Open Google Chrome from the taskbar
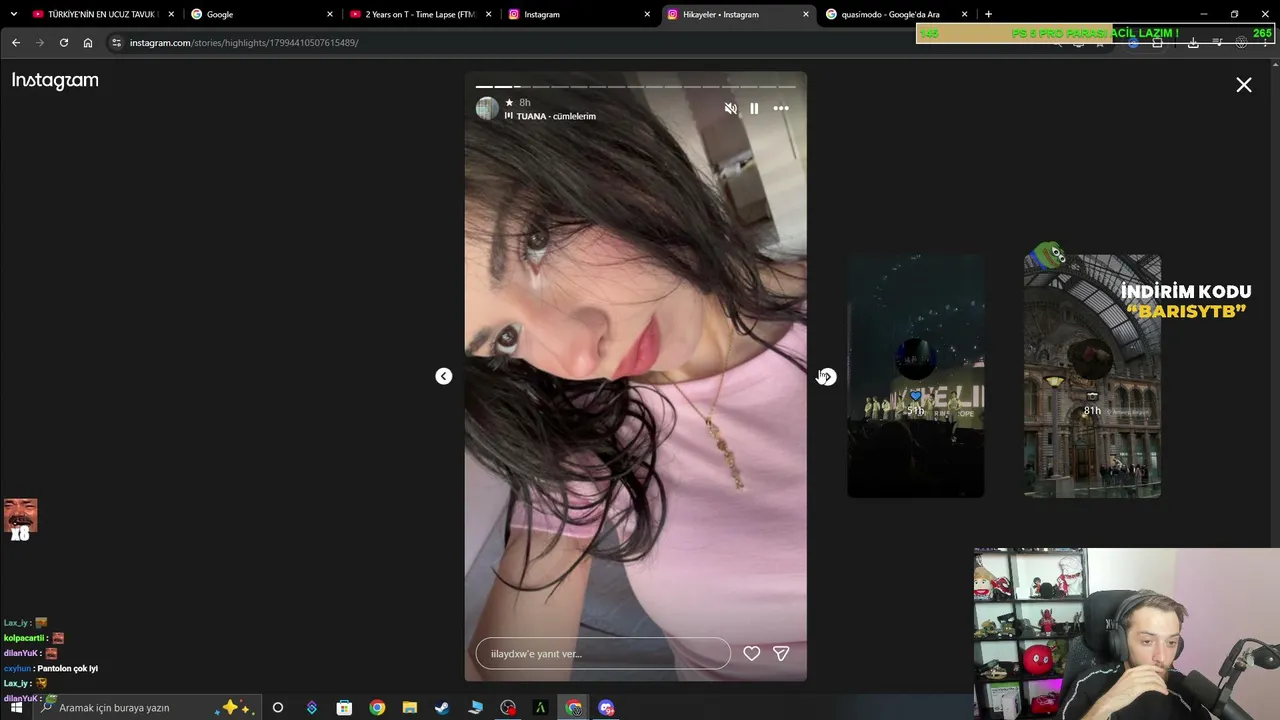The image size is (1280, 720). click(x=377, y=708)
